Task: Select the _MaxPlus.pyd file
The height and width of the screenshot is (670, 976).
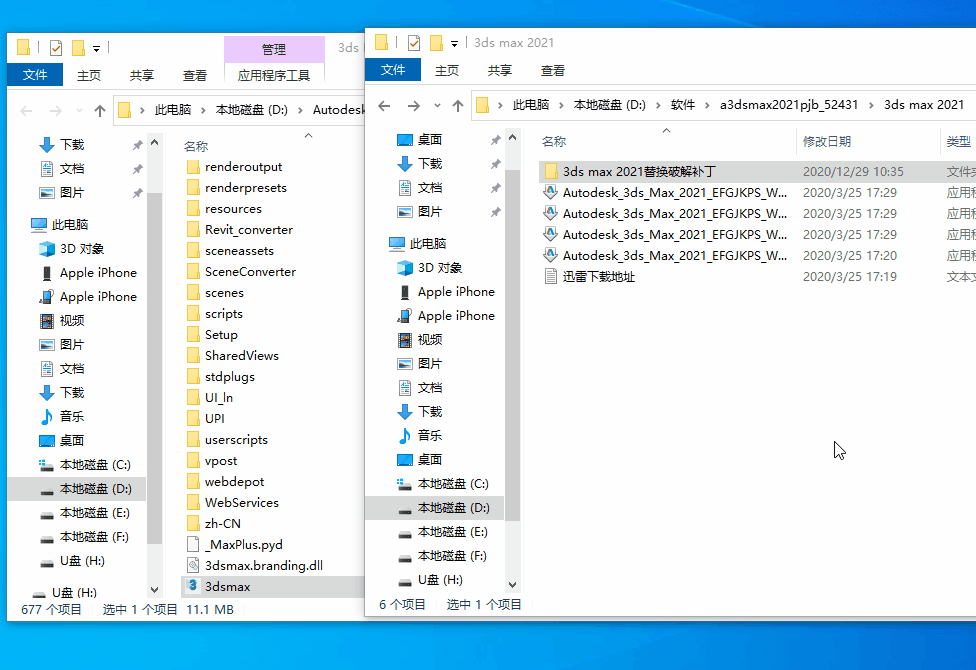Action: [x=243, y=545]
